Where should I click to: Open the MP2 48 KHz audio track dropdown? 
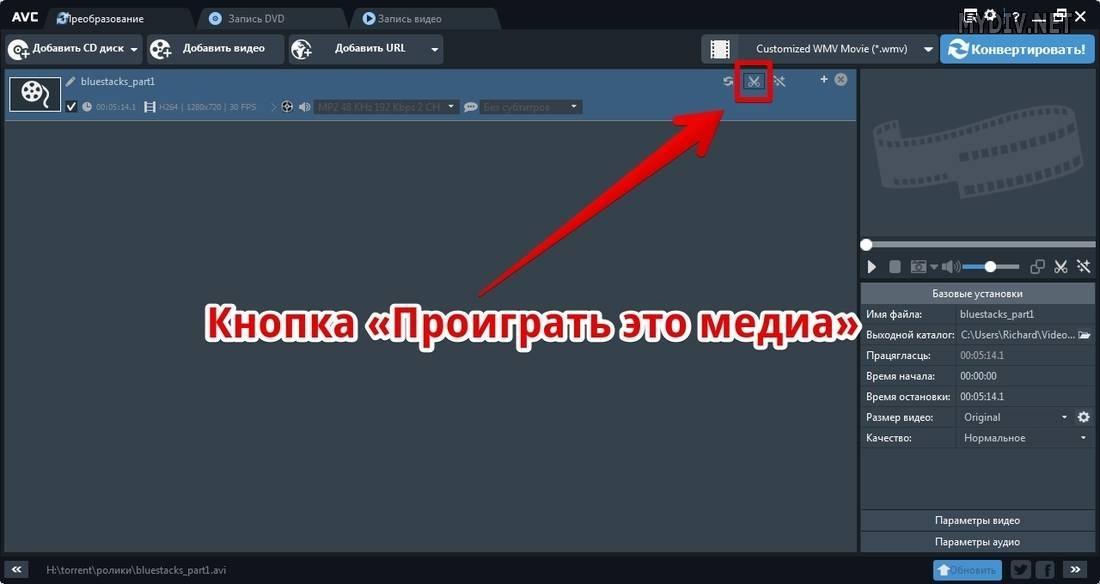(385, 107)
